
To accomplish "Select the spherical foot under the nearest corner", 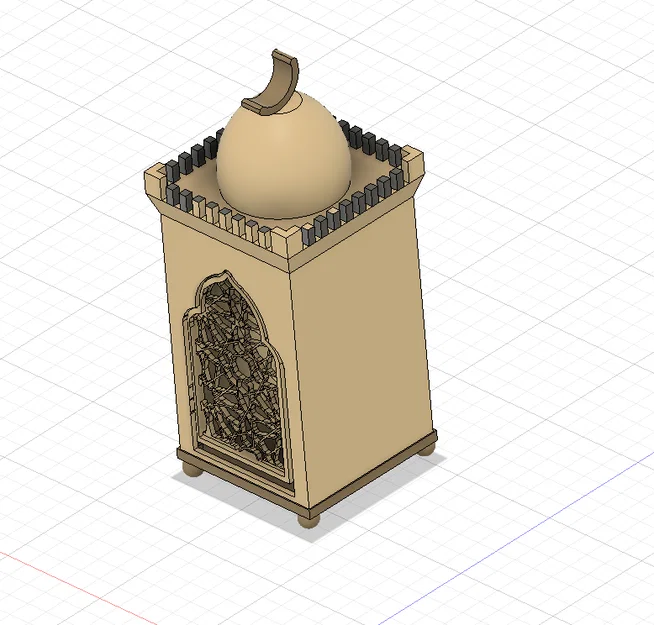I will [309, 522].
